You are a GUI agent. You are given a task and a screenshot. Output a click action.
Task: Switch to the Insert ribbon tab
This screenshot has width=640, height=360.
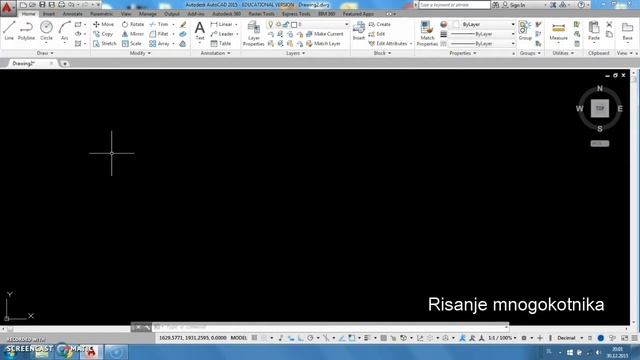click(x=49, y=14)
